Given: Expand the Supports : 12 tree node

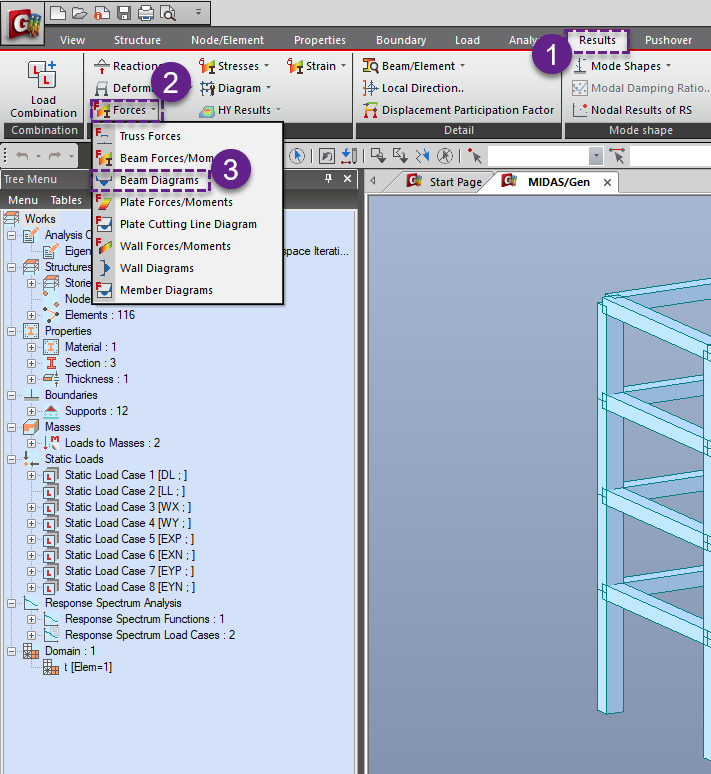Looking at the screenshot, I should [x=32, y=412].
